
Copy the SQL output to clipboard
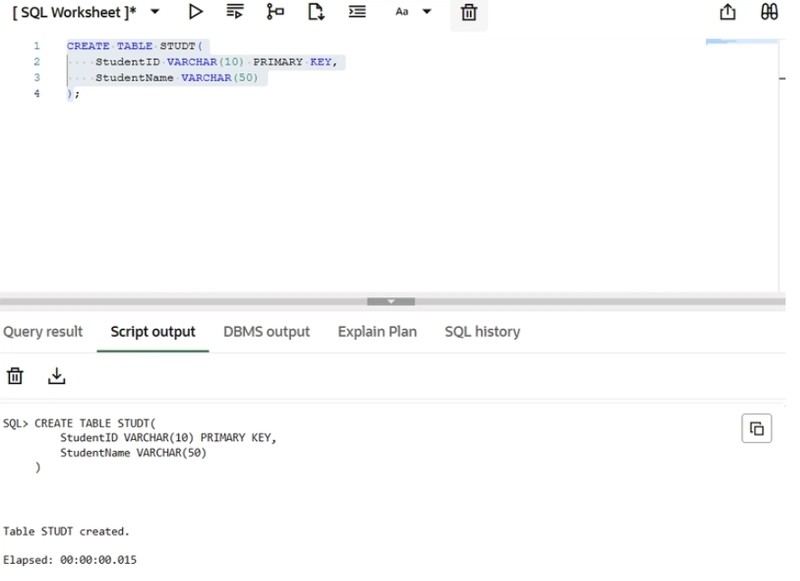click(757, 428)
